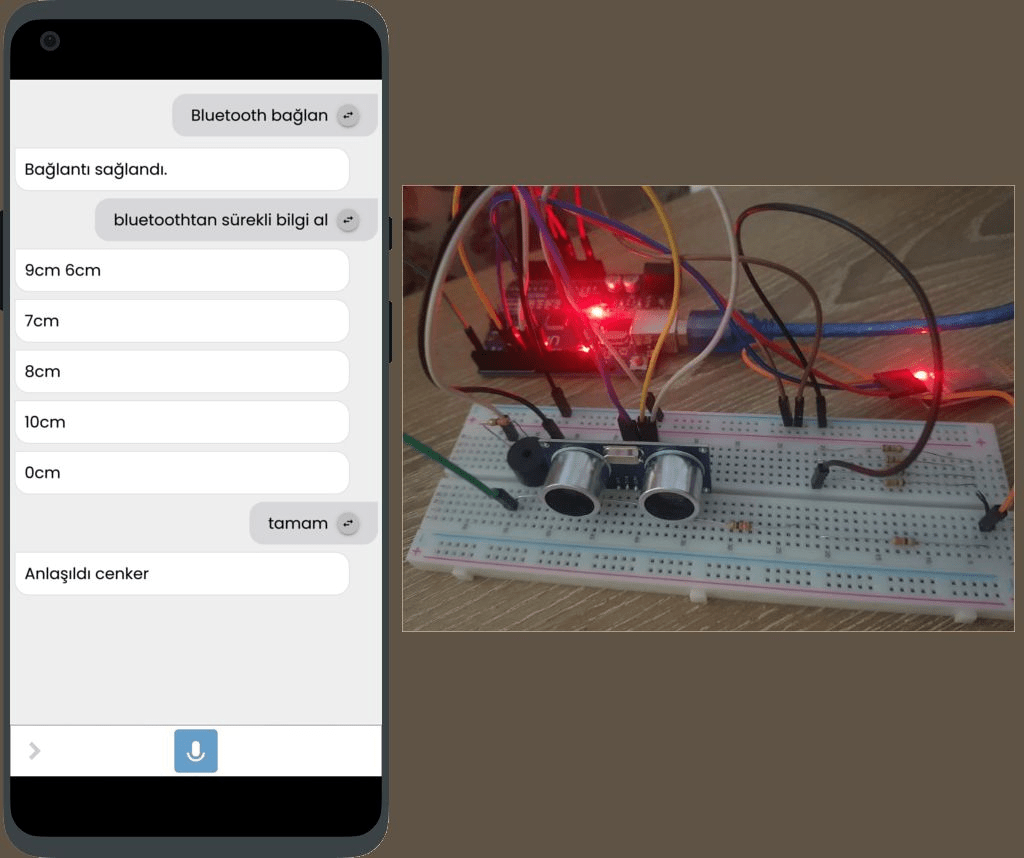This screenshot has width=1024, height=858.
Task: Open the breadboard circuit photo
Action: [x=708, y=409]
